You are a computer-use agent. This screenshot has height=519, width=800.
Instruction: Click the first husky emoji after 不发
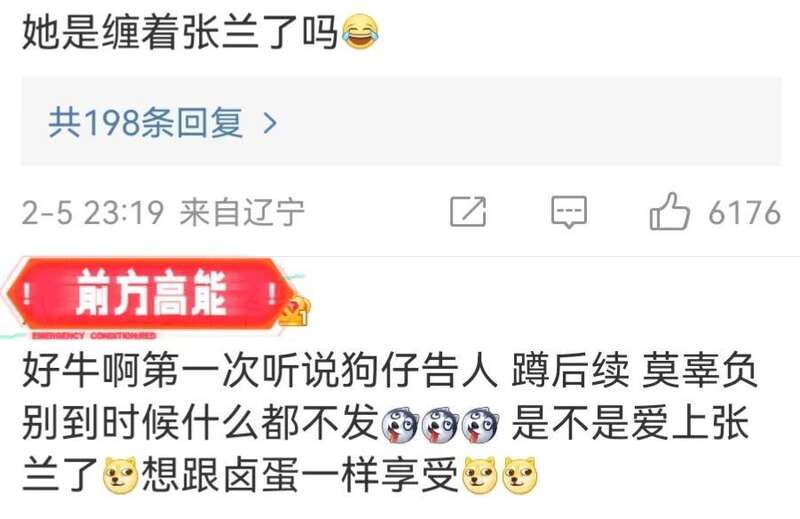[401, 426]
